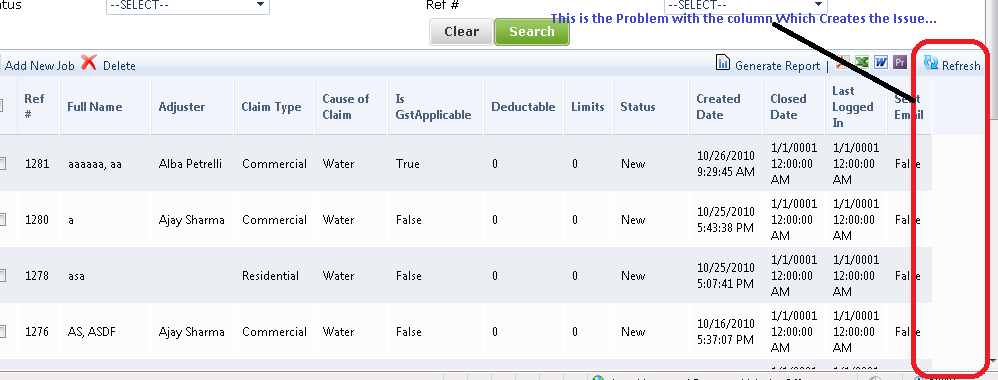998x380 pixels.
Task: Tick the checkbox for Ref 1278 row
Action: [2, 276]
